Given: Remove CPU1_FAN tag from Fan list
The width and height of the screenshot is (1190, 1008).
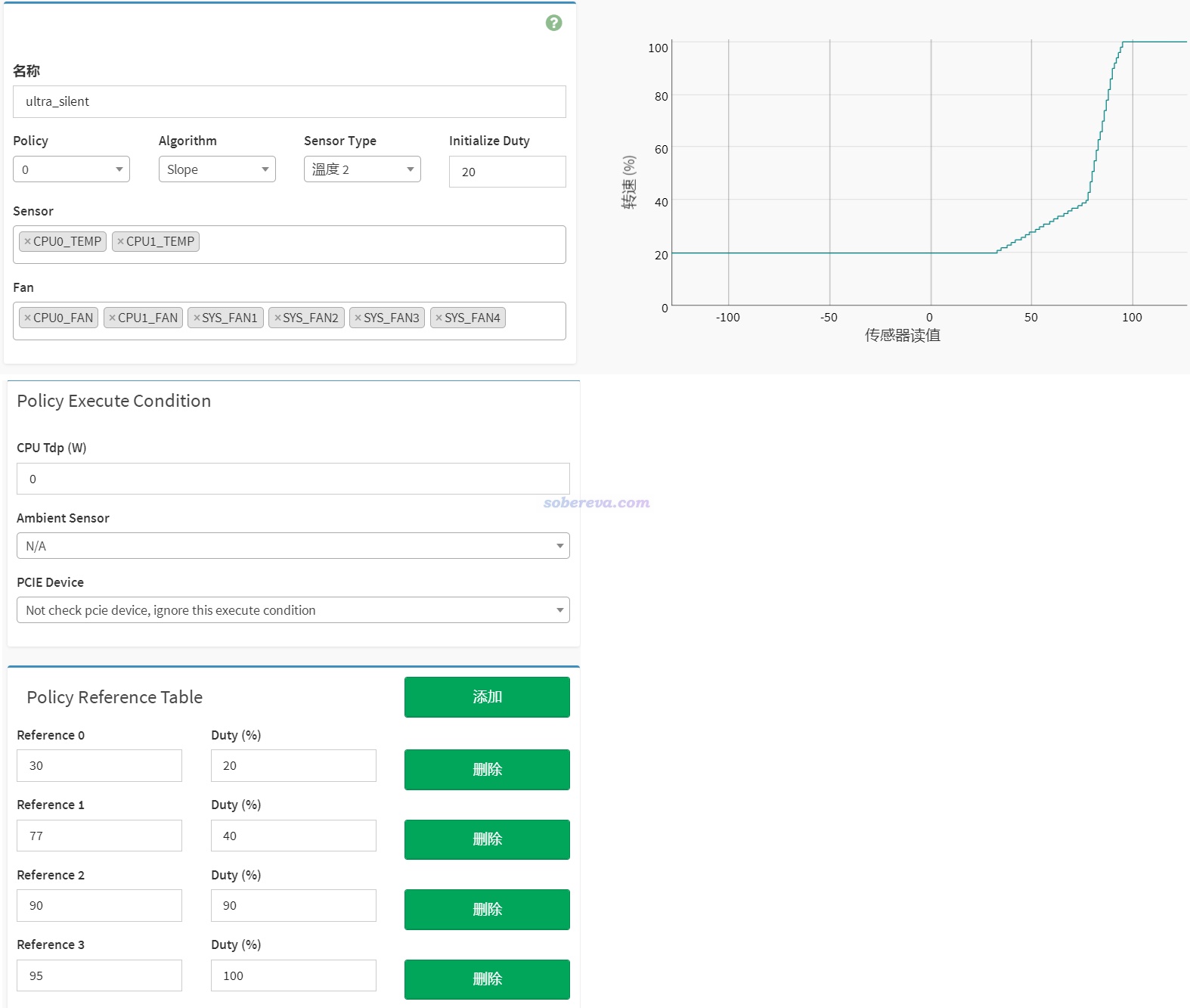Looking at the screenshot, I should (x=112, y=318).
